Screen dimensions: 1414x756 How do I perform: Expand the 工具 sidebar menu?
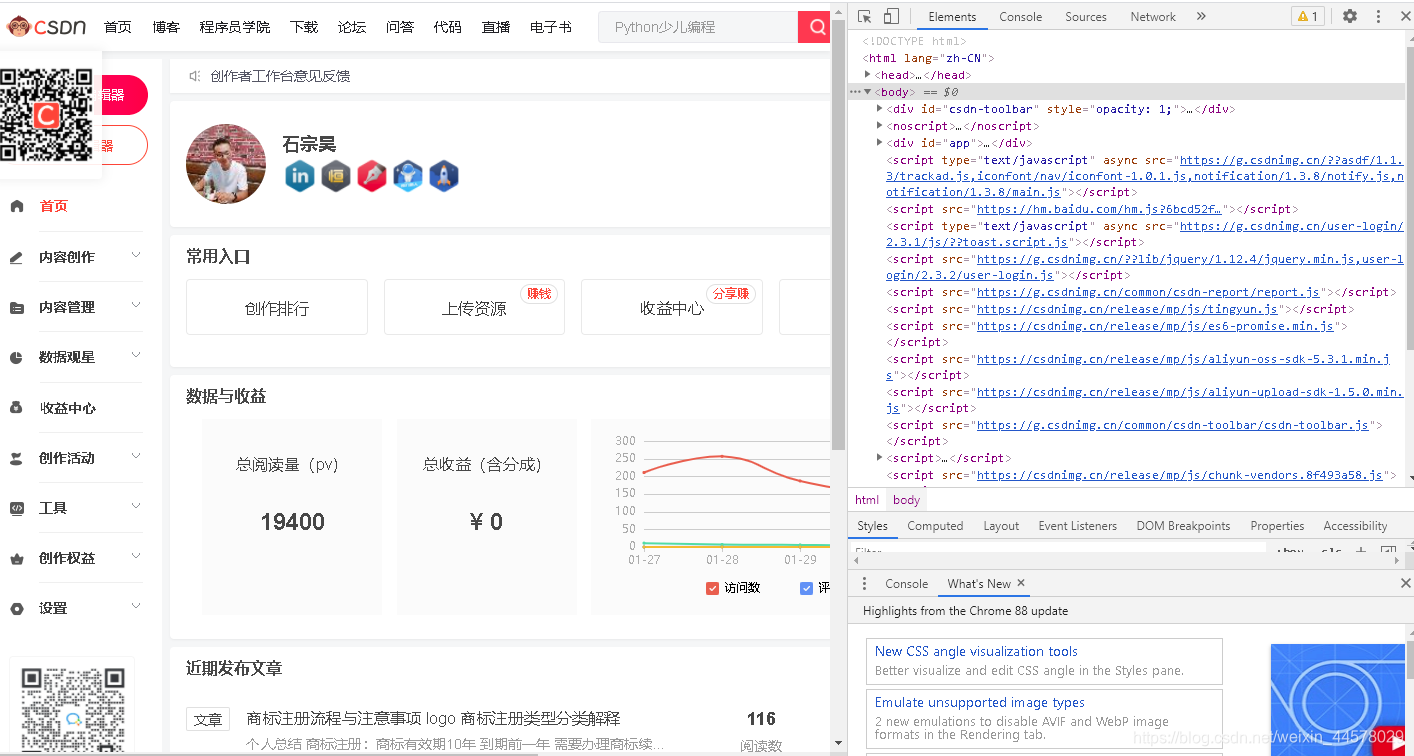click(x=136, y=507)
